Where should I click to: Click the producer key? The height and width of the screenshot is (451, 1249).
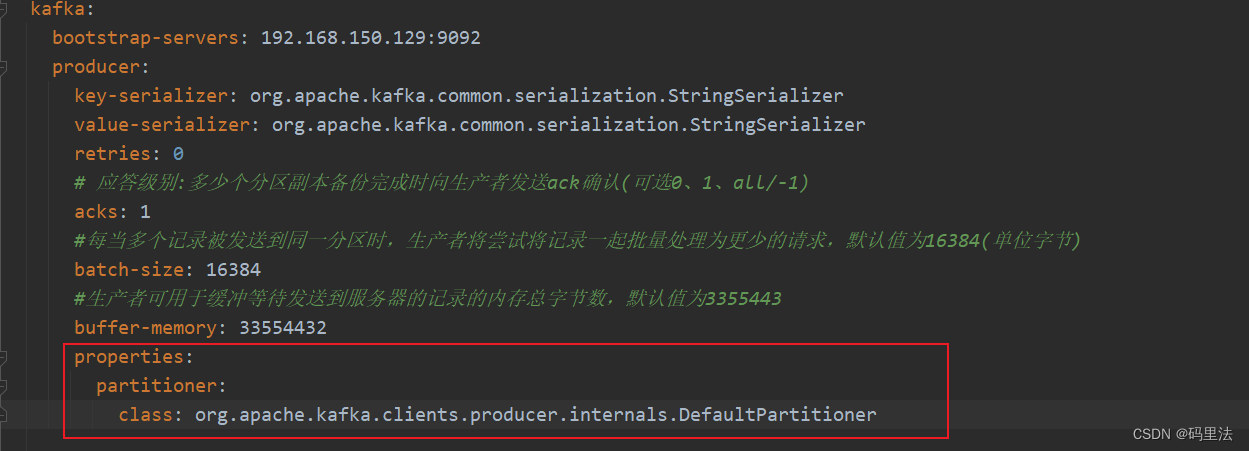point(99,68)
